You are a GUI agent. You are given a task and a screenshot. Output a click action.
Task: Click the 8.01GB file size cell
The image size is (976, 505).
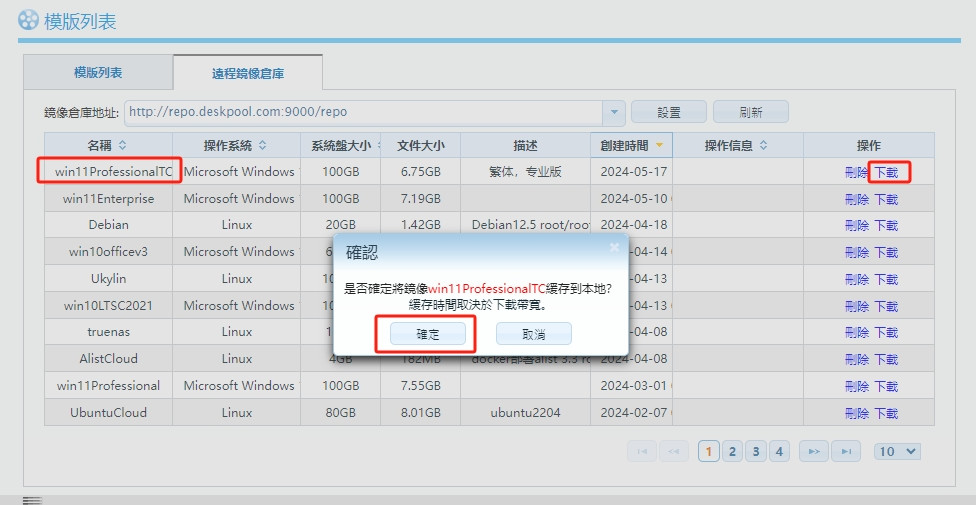click(x=421, y=412)
